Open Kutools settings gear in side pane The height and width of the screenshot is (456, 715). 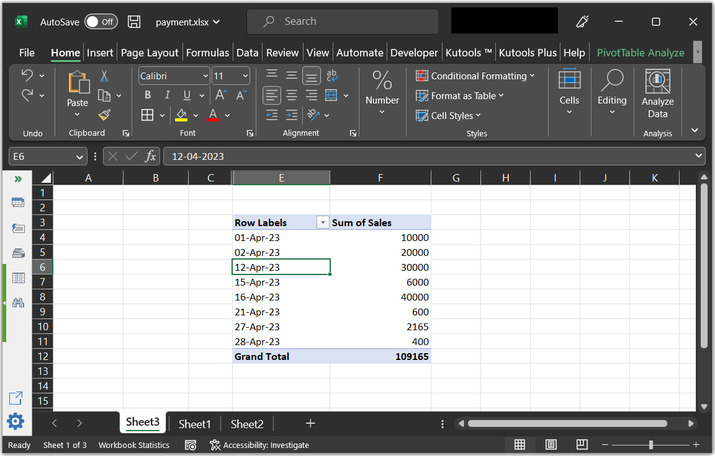pos(16,421)
